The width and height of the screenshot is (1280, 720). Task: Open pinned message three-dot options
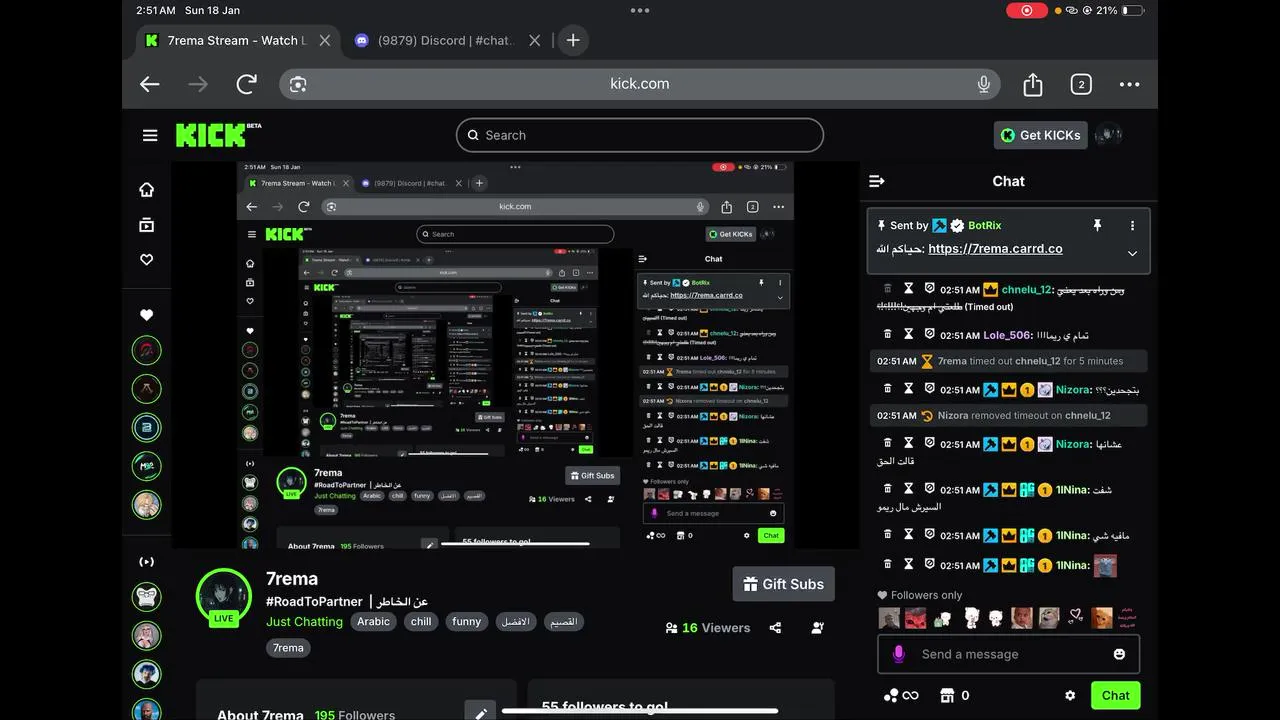point(1132,226)
